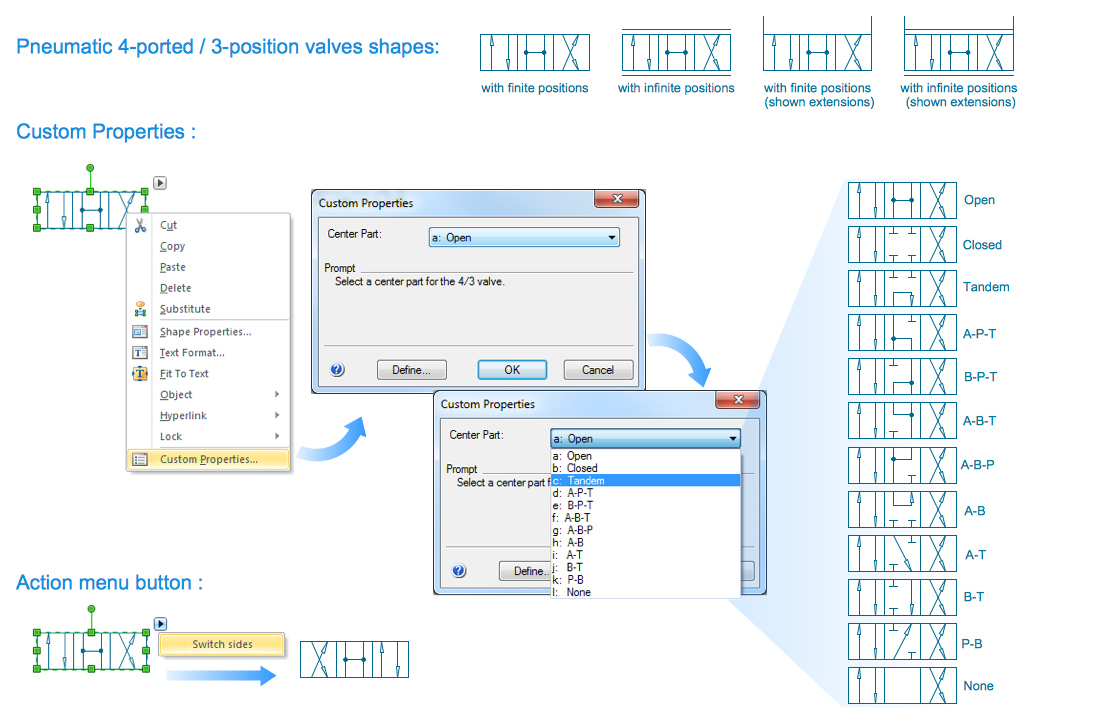
Task: Choose Fit To Text menu entry
Action: [x=209, y=373]
